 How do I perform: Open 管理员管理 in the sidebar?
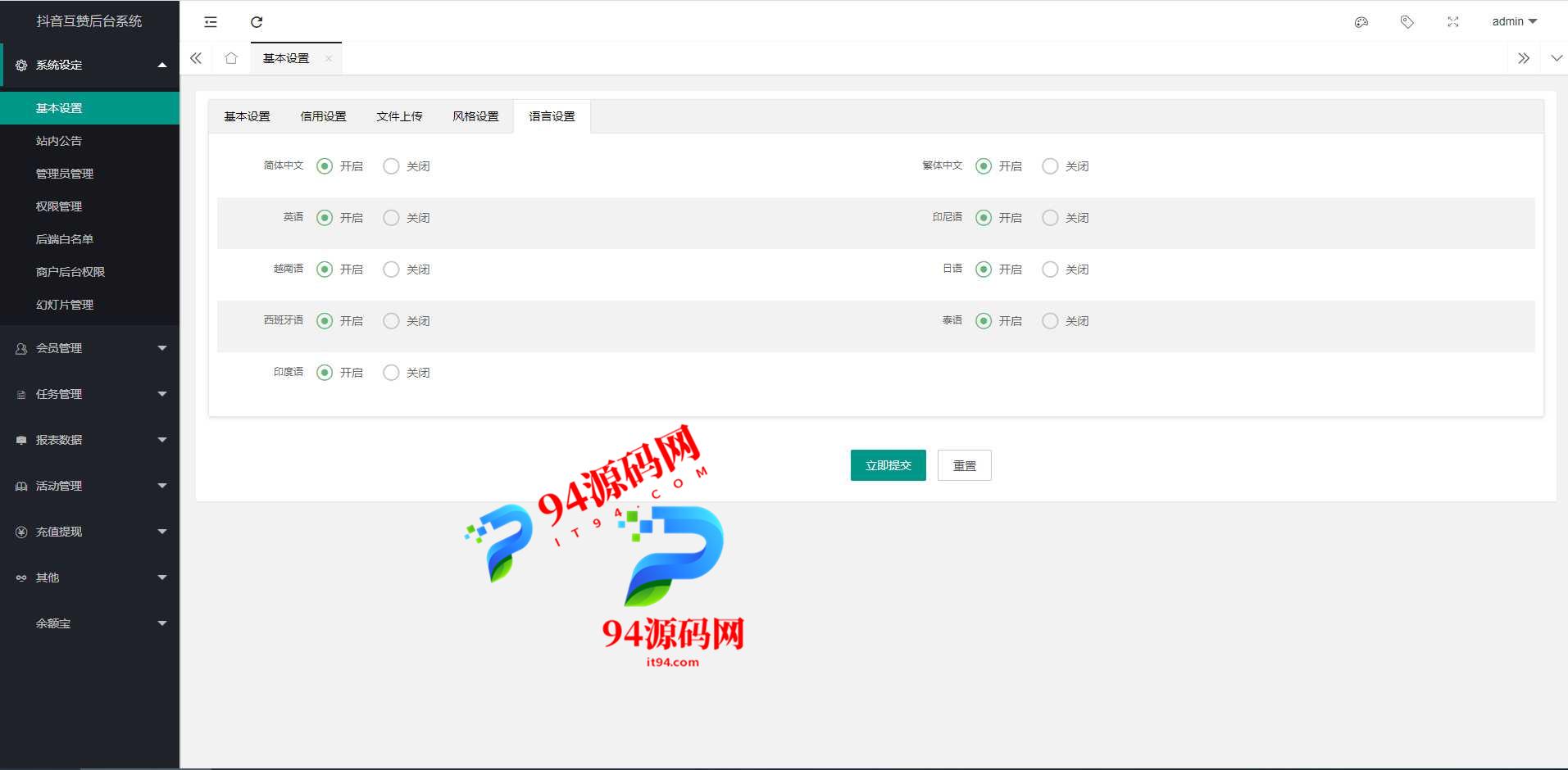[89, 174]
